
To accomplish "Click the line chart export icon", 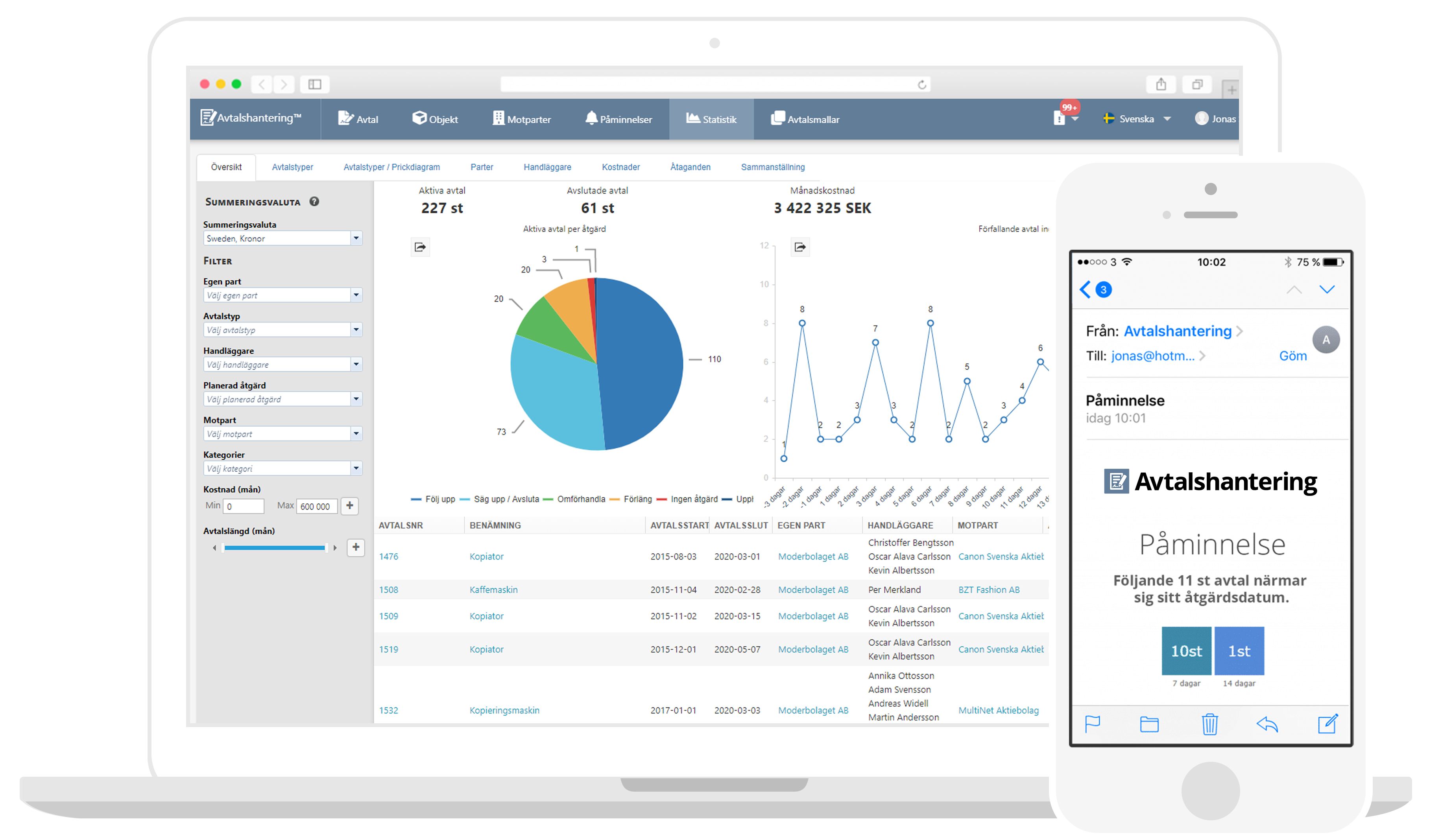I will click(x=800, y=248).
